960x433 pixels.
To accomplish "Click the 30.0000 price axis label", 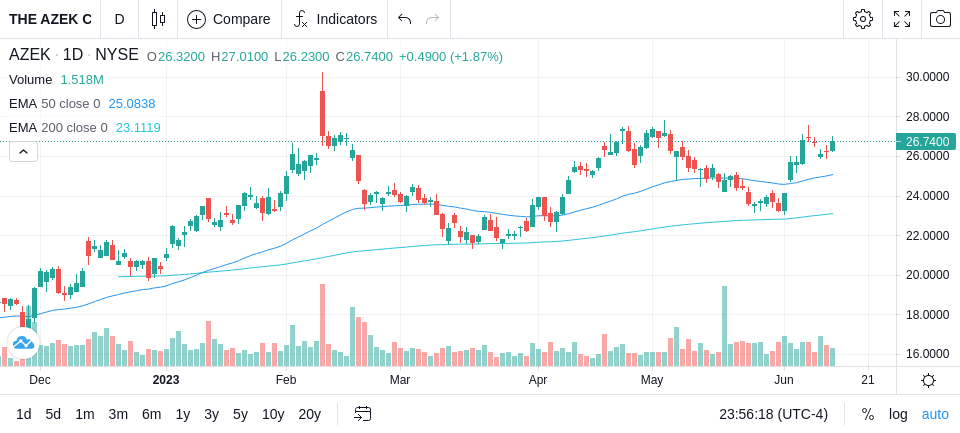I will point(928,77).
